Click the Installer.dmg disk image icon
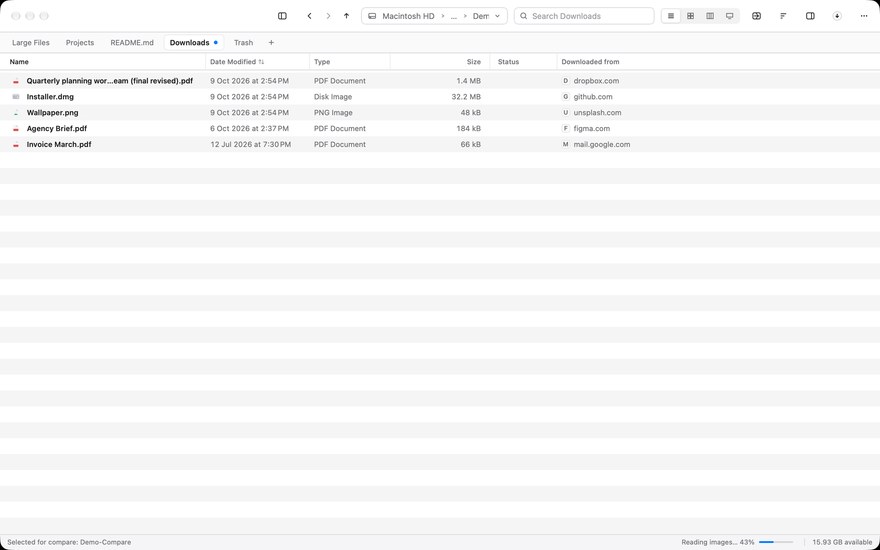 pyautogui.click(x=16, y=97)
